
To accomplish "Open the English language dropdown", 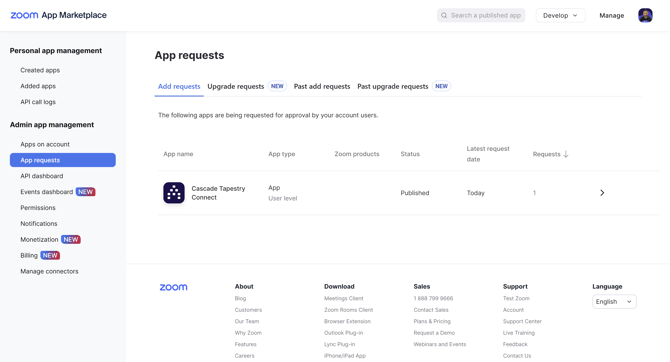I will 614,301.
